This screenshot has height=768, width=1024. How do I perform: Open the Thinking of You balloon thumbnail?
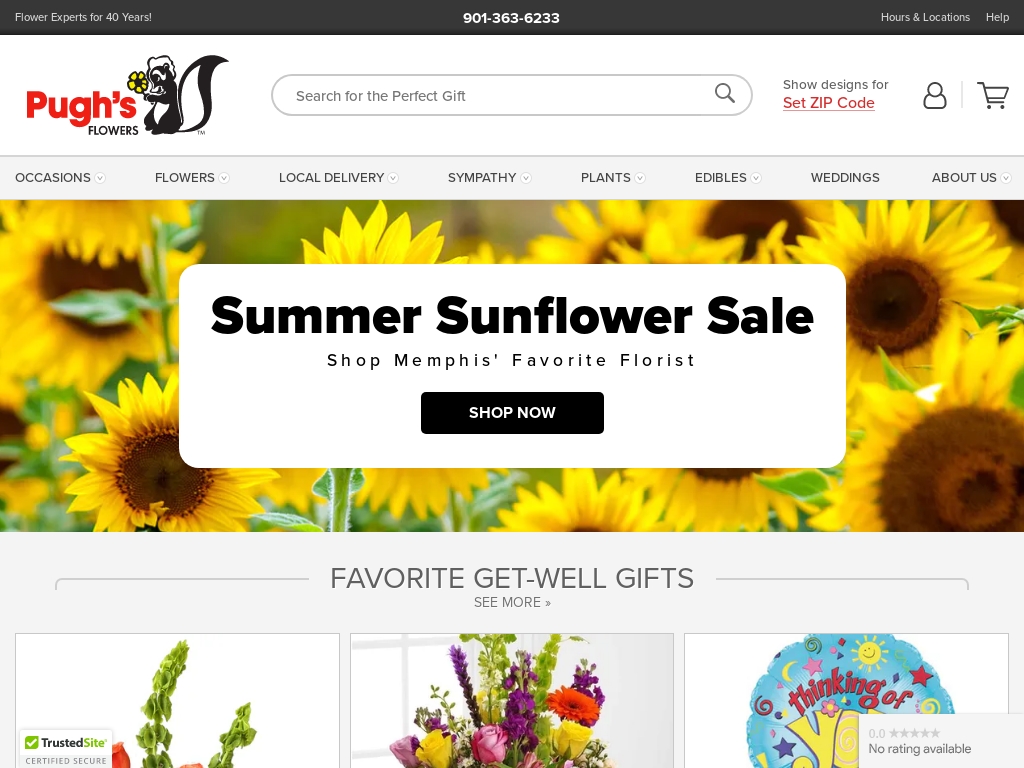[846, 701]
